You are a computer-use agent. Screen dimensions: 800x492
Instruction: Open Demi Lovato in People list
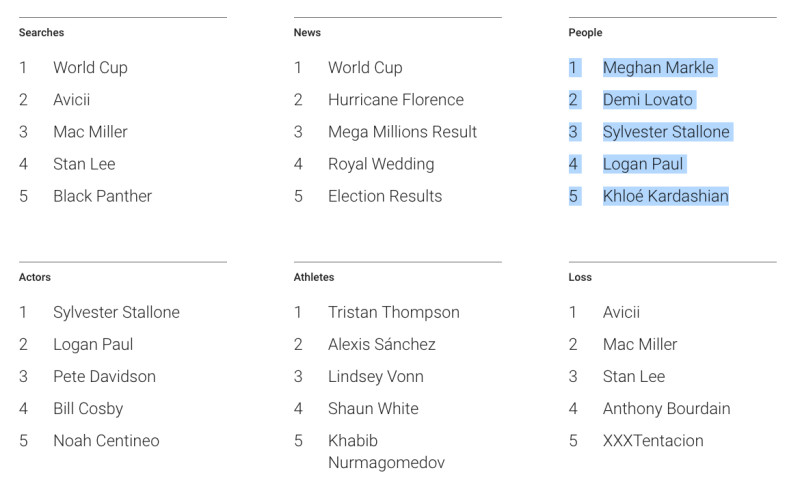(x=648, y=100)
